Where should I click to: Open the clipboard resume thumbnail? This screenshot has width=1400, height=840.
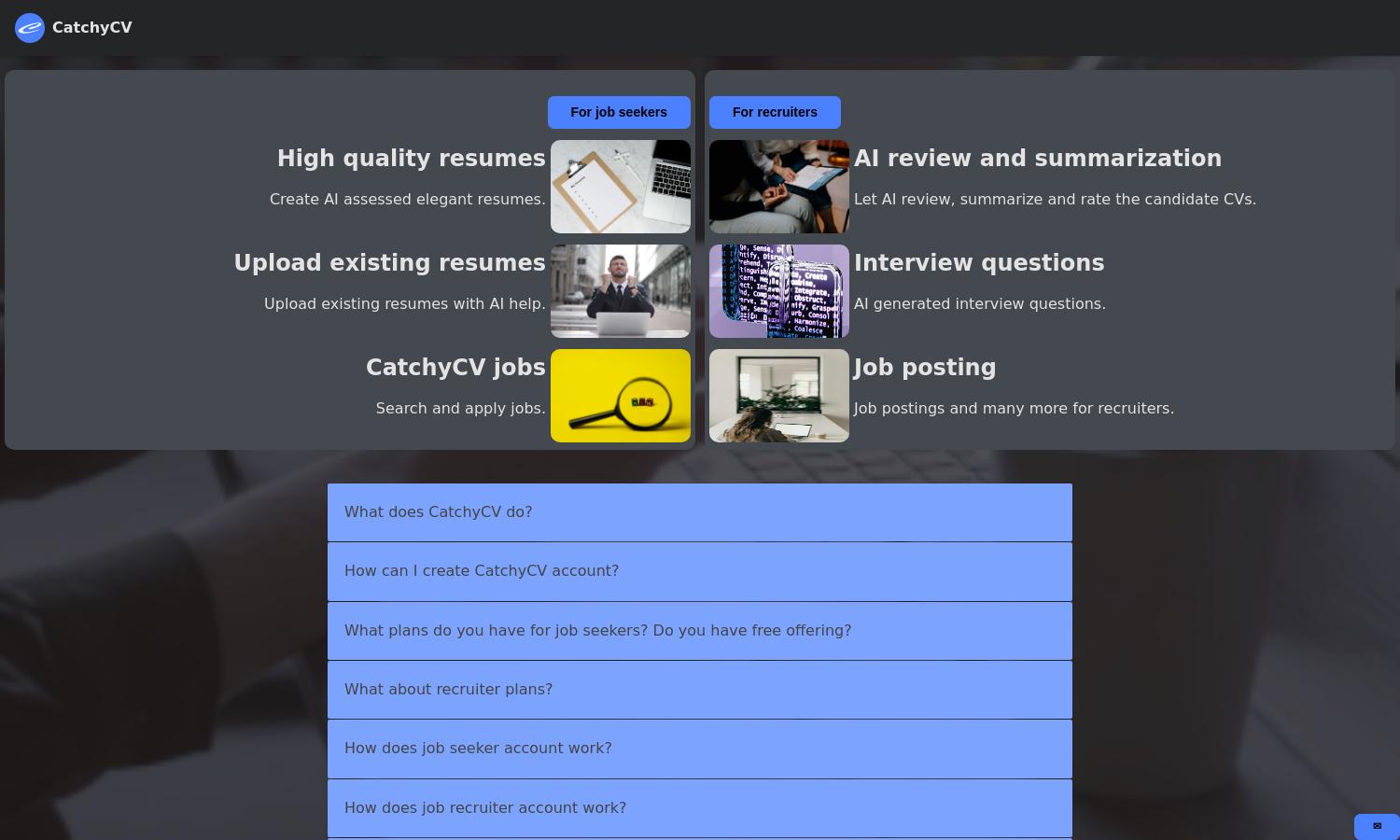click(621, 187)
